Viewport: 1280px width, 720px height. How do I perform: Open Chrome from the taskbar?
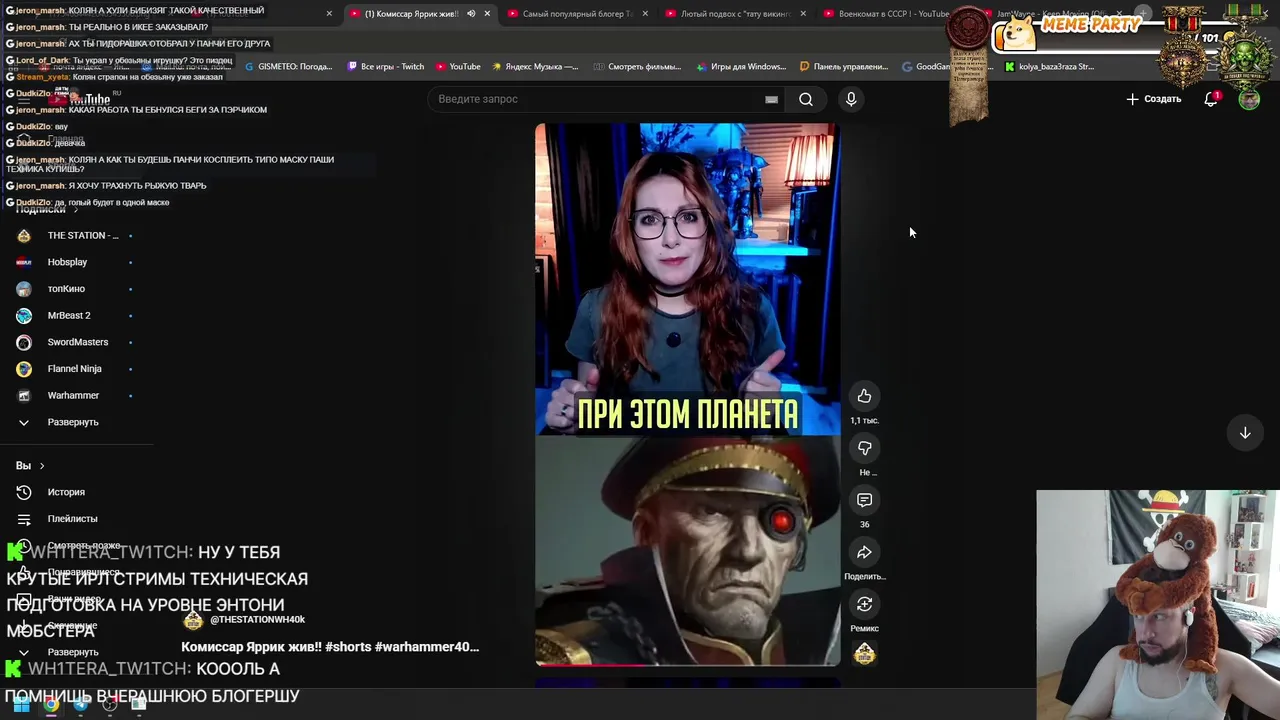tap(51, 704)
